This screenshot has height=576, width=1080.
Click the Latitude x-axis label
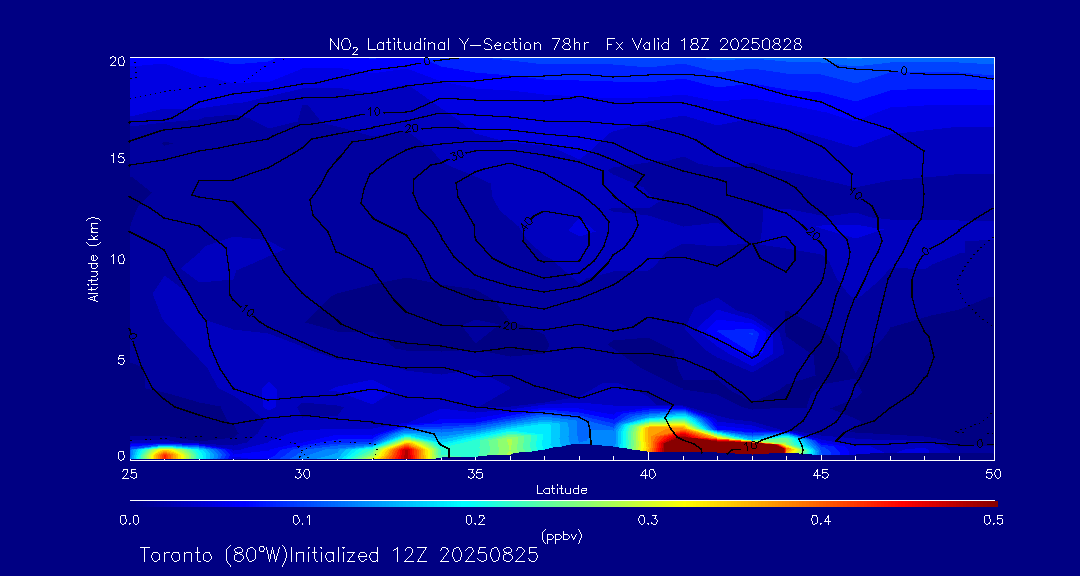pyautogui.click(x=561, y=489)
